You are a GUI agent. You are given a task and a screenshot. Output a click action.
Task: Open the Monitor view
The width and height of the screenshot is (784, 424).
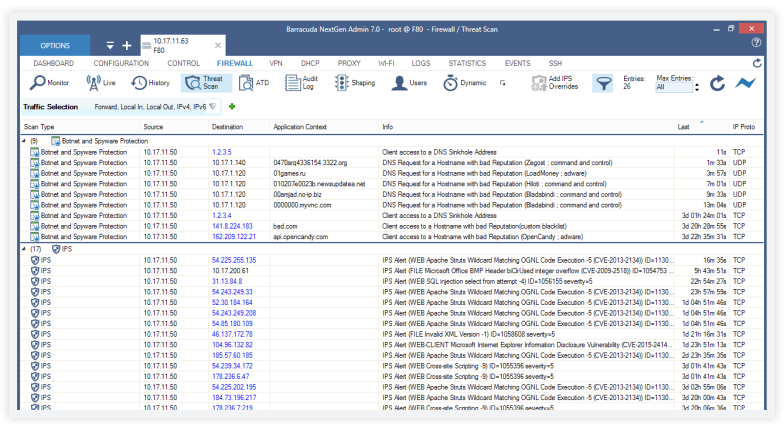[x=49, y=83]
